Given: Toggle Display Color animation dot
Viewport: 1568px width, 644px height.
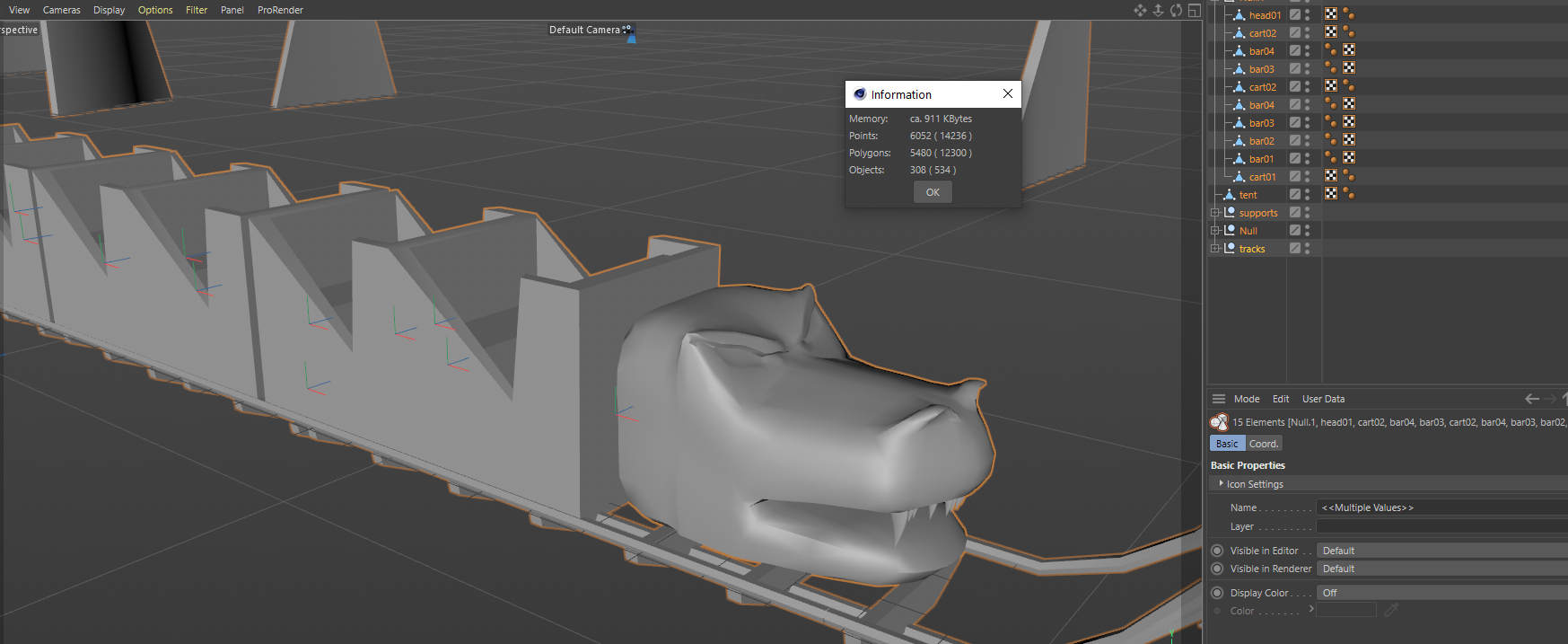Looking at the screenshot, I should (1217, 593).
